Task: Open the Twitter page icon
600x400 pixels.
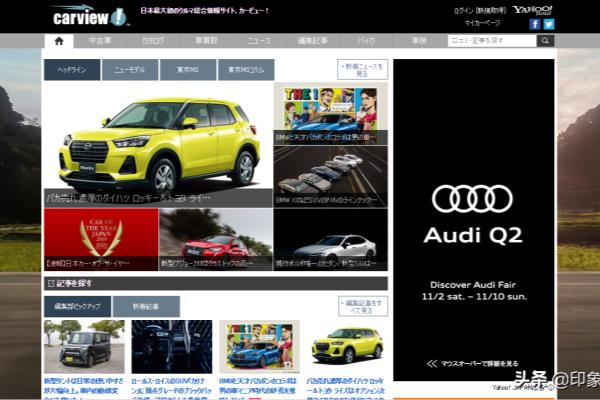Action: click(549, 24)
